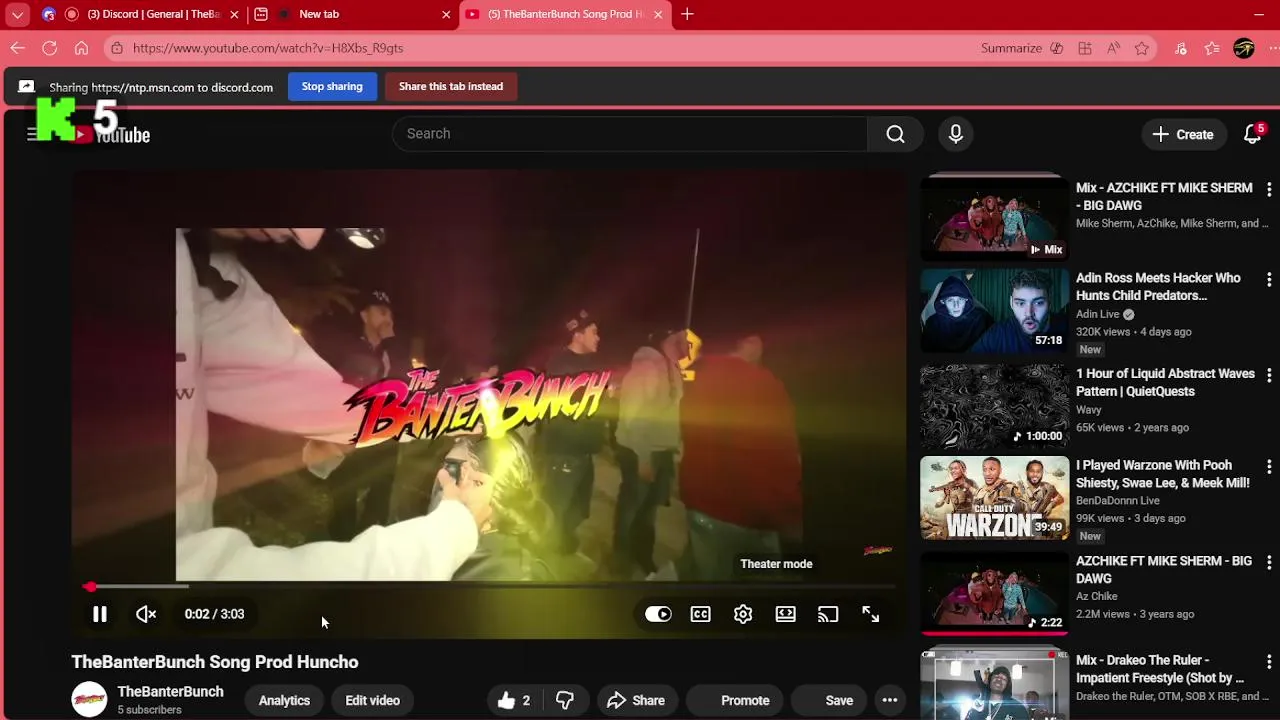This screenshot has height=720, width=1280.
Task: Refresh the page
Action: click(x=49, y=48)
